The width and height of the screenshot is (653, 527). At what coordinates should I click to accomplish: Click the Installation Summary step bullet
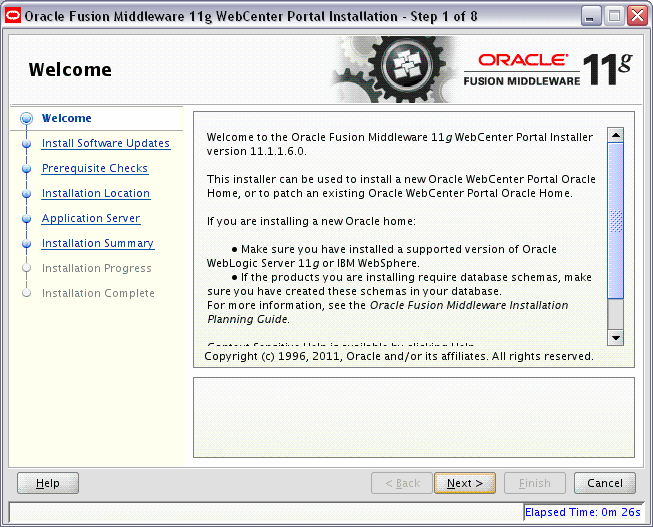click(27, 244)
